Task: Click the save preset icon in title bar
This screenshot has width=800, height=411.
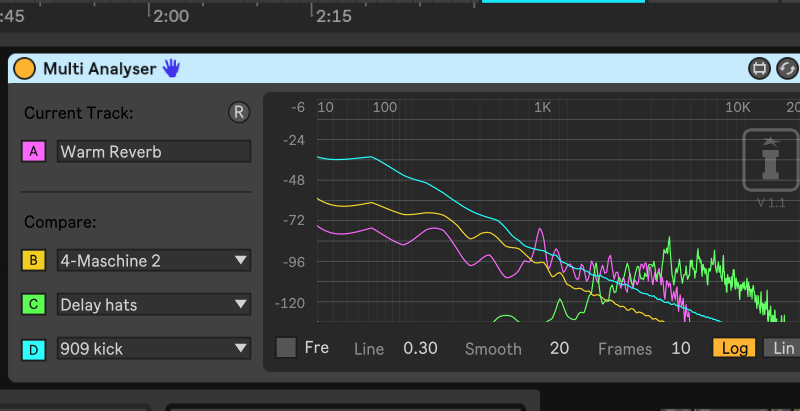Action: (759, 68)
